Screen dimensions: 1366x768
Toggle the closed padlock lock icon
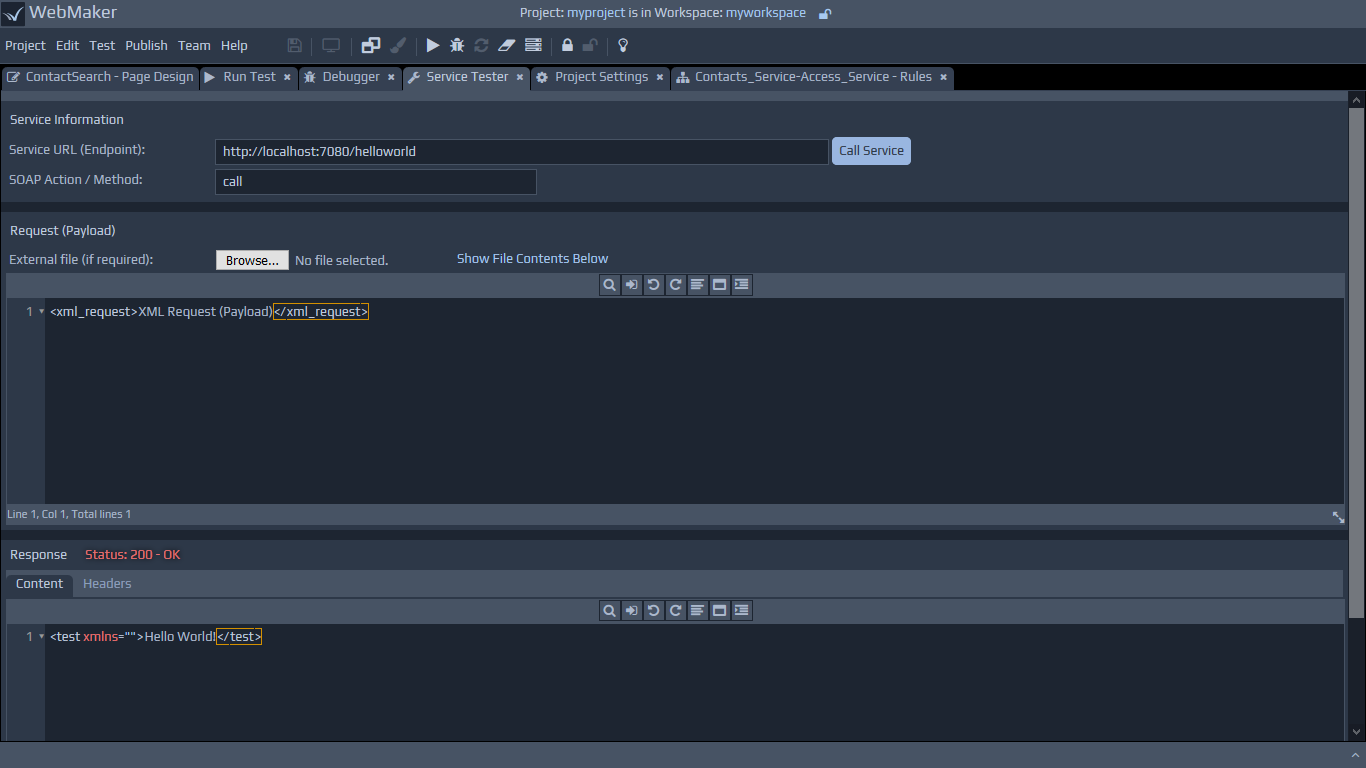[567, 45]
